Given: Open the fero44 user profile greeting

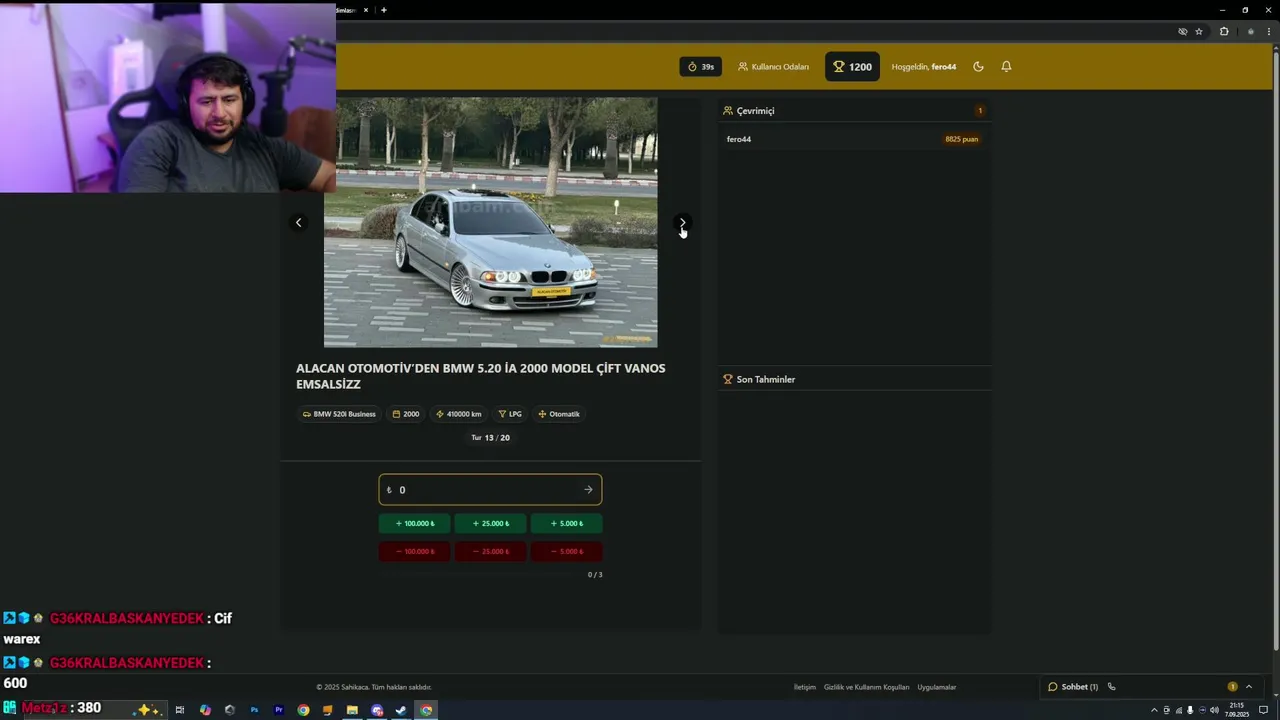Looking at the screenshot, I should click(924, 67).
